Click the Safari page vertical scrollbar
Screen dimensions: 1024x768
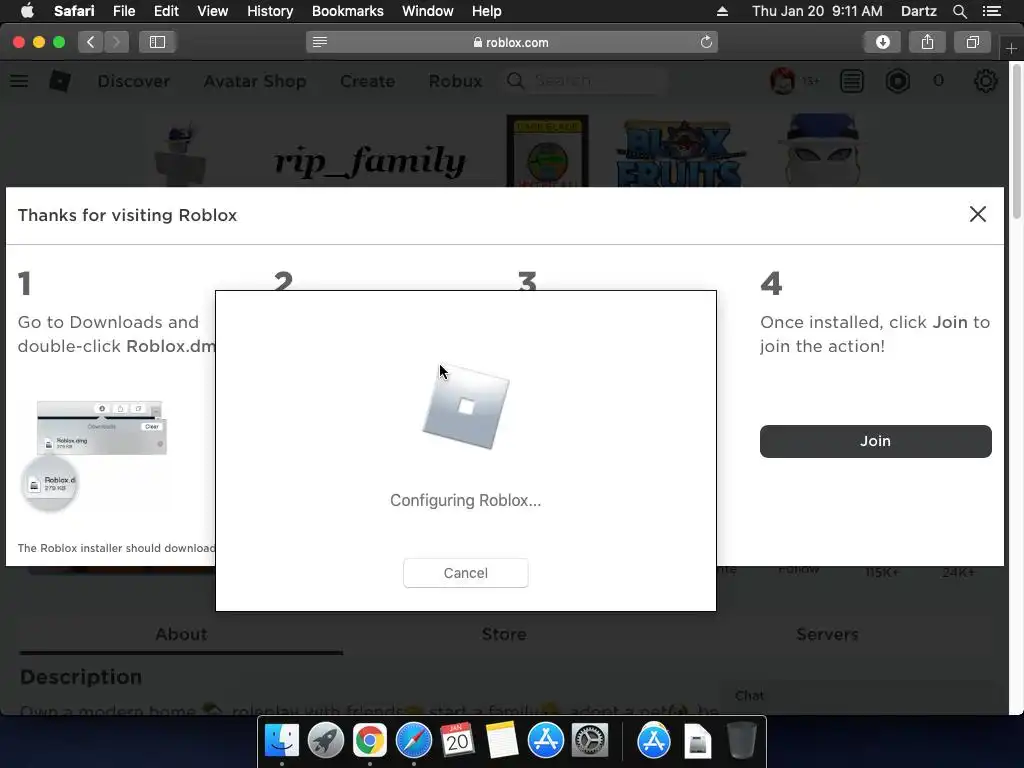(1016, 140)
